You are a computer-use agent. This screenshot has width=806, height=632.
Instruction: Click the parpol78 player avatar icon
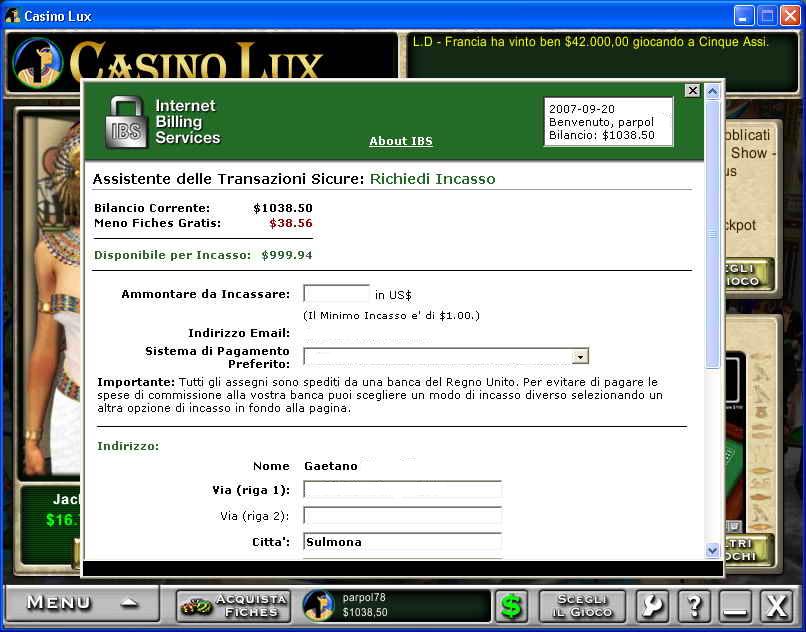(x=319, y=605)
